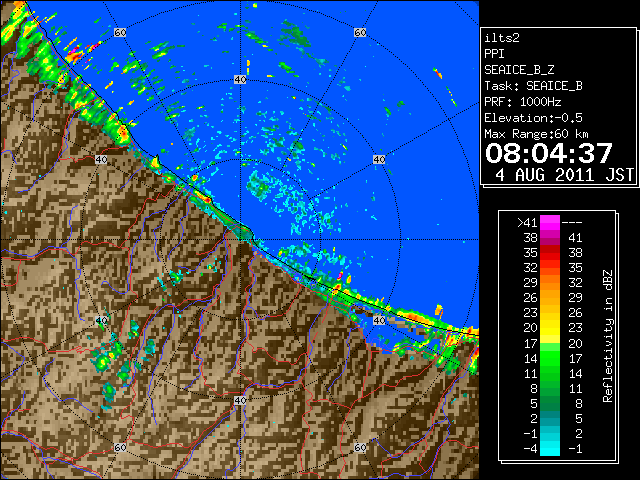Select the "Task: SEAICE_B" line
The width and height of the screenshot is (640, 480).
coord(533,86)
